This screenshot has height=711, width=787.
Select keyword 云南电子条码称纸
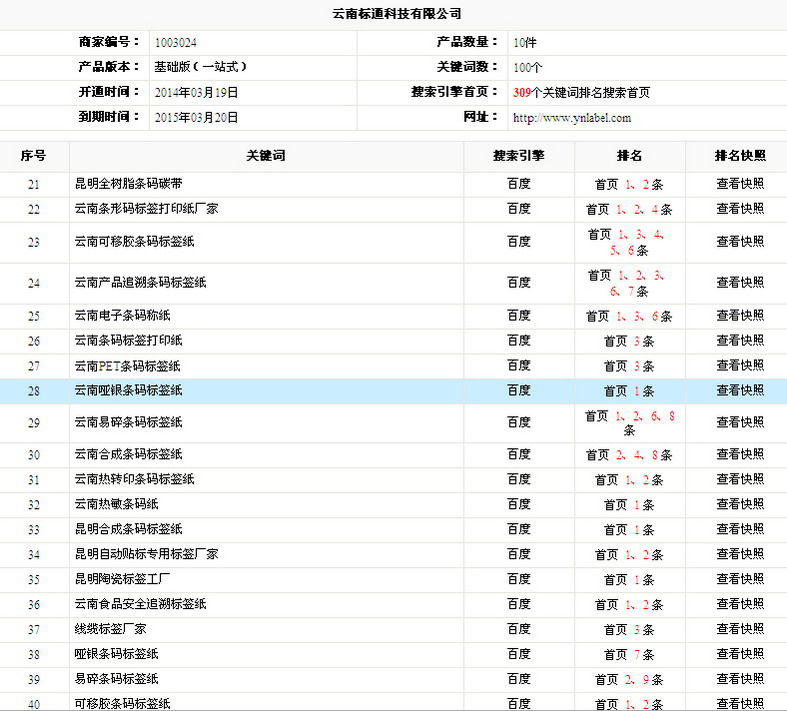coord(122,316)
